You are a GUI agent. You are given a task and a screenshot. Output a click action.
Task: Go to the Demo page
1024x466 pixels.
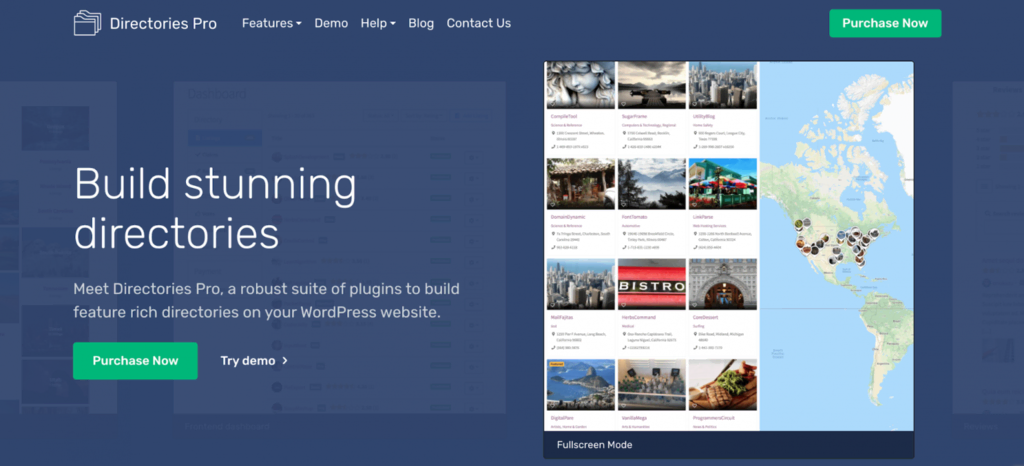(x=331, y=23)
